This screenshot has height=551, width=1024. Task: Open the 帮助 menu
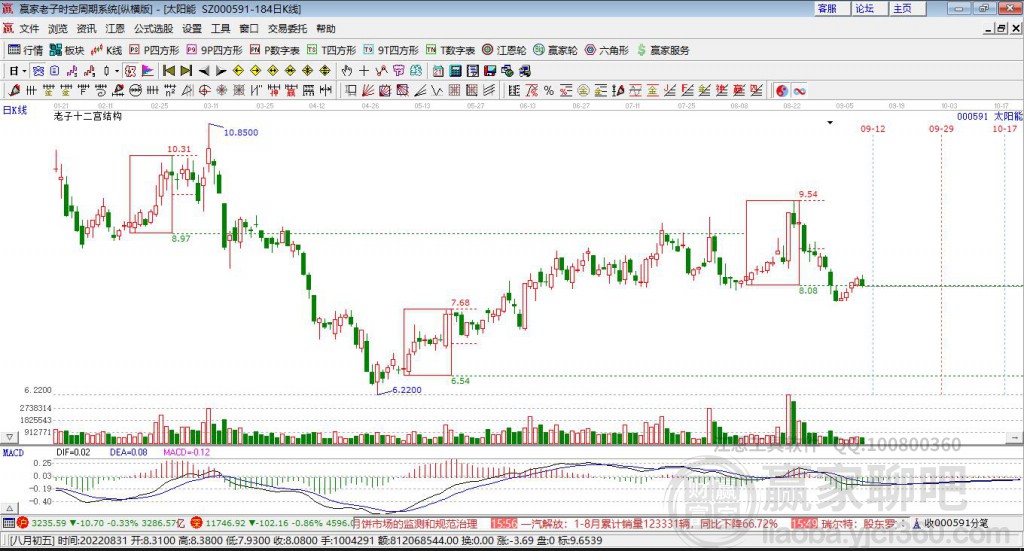[x=326, y=29]
